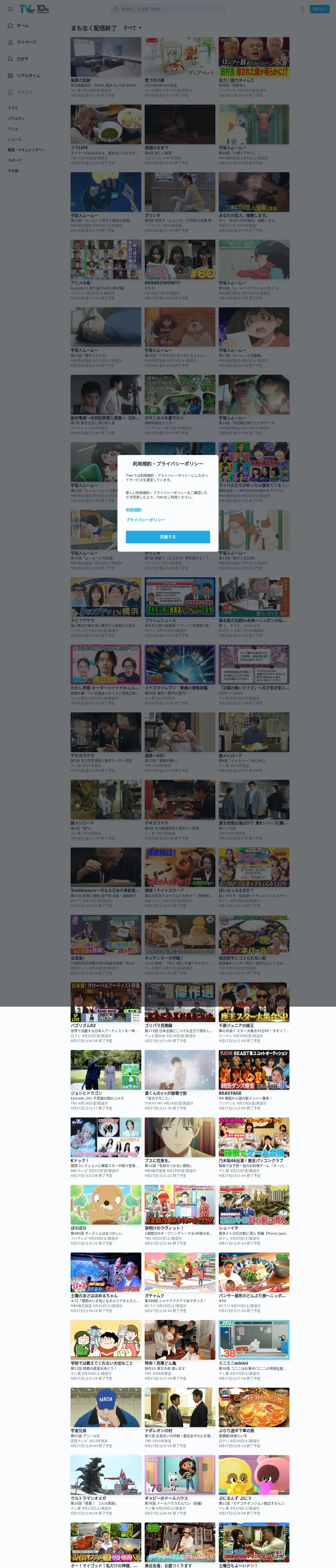
Task: Open ミニミニminini thumbnail
Action: (x=254, y=1340)
